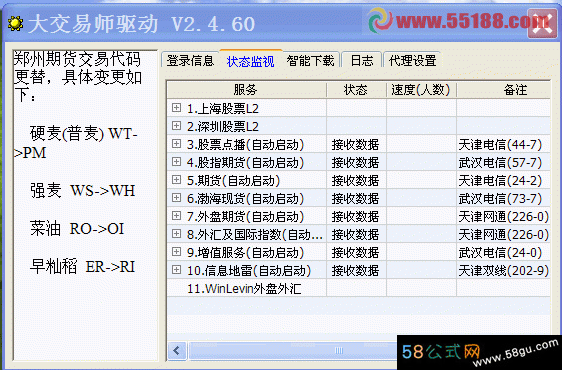
Task: Click the horizontal scrollbar left arrow
Action: point(177,350)
